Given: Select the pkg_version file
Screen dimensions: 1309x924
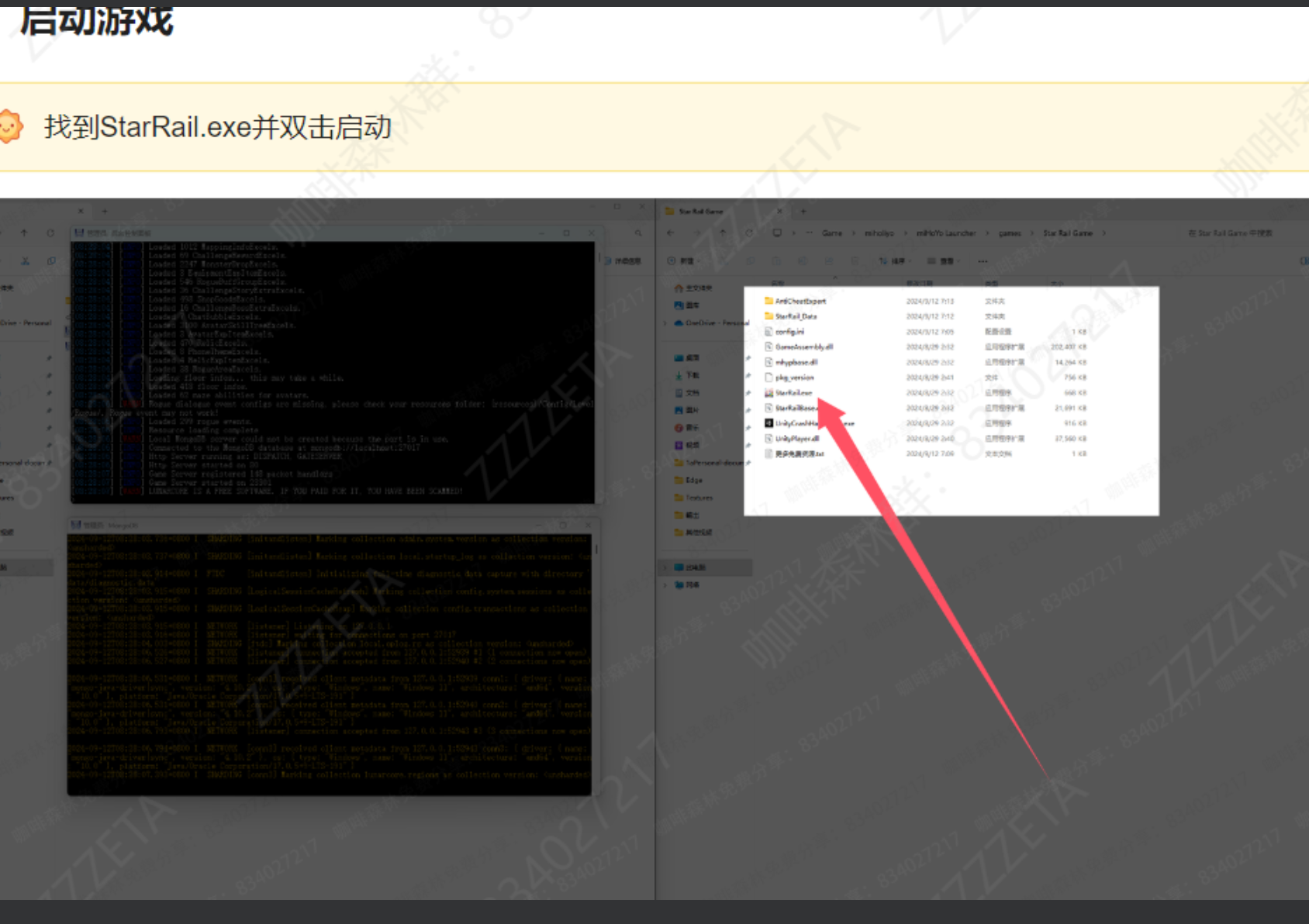Looking at the screenshot, I should point(789,378).
